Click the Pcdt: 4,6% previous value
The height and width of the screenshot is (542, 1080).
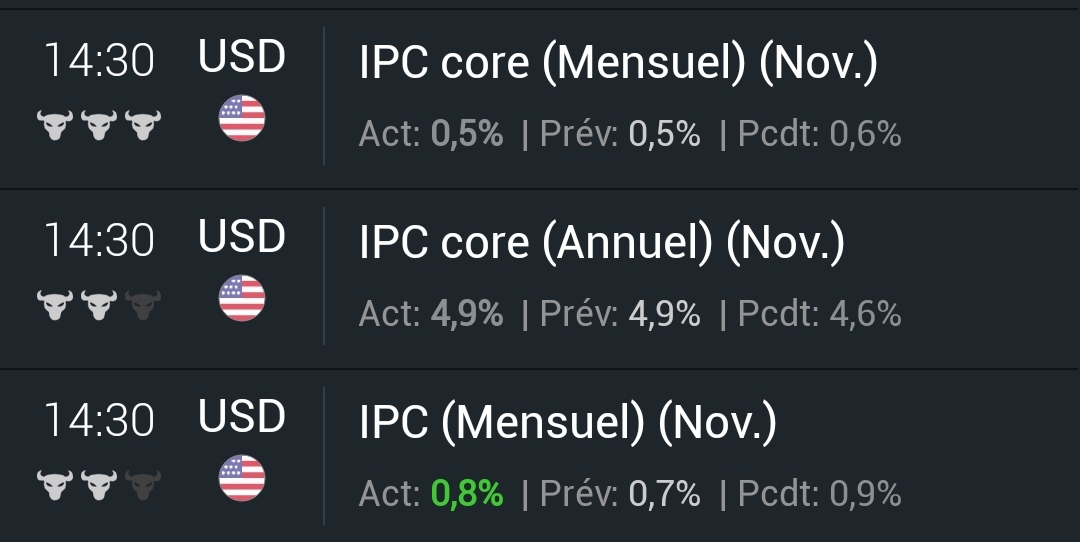pyautogui.click(x=819, y=313)
